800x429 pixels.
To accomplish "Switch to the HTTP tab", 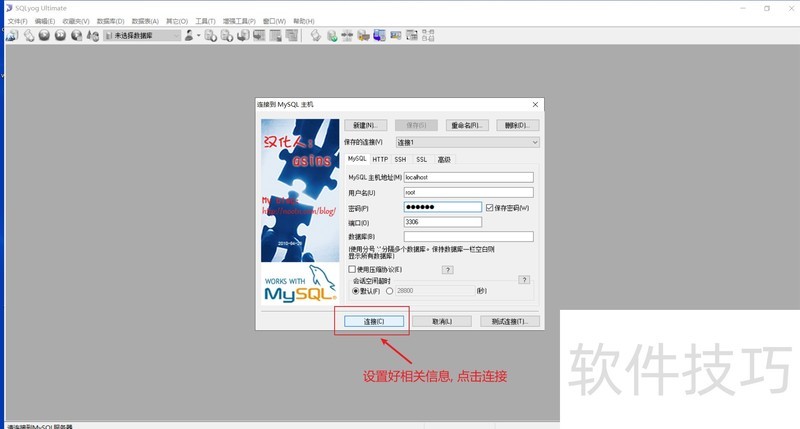I will pyautogui.click(x=380, y=160).
